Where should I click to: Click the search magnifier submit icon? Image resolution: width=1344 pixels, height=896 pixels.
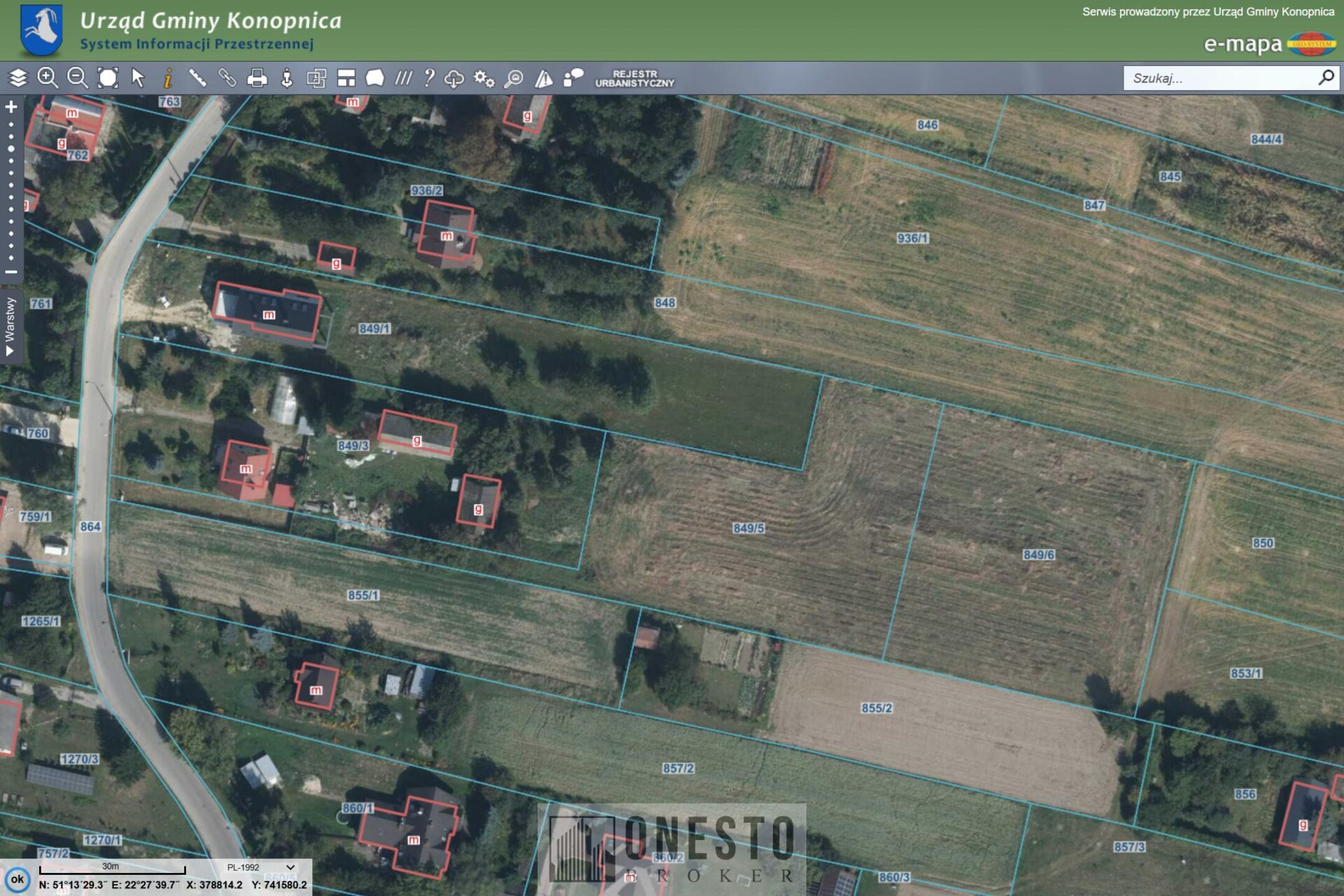pyautogui.click(x=1326, y=78)
